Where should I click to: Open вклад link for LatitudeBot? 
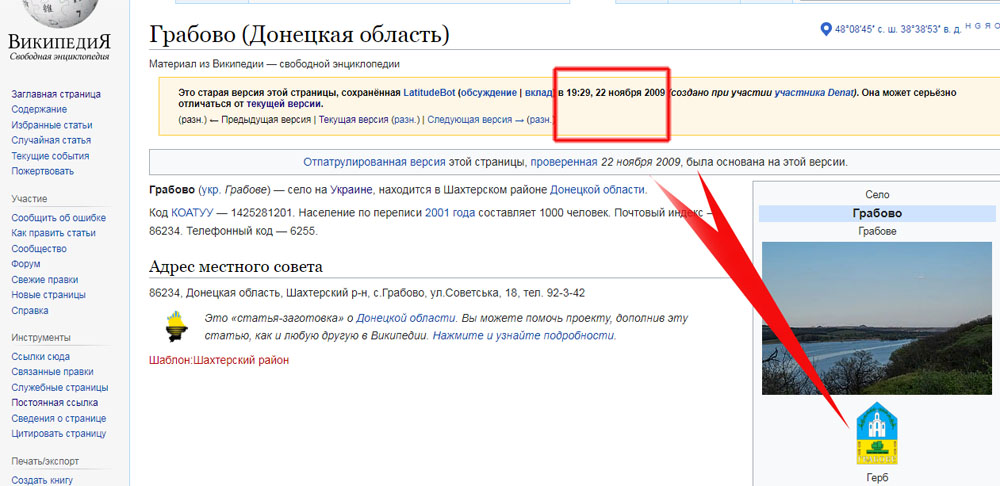(x=538, y=92)
